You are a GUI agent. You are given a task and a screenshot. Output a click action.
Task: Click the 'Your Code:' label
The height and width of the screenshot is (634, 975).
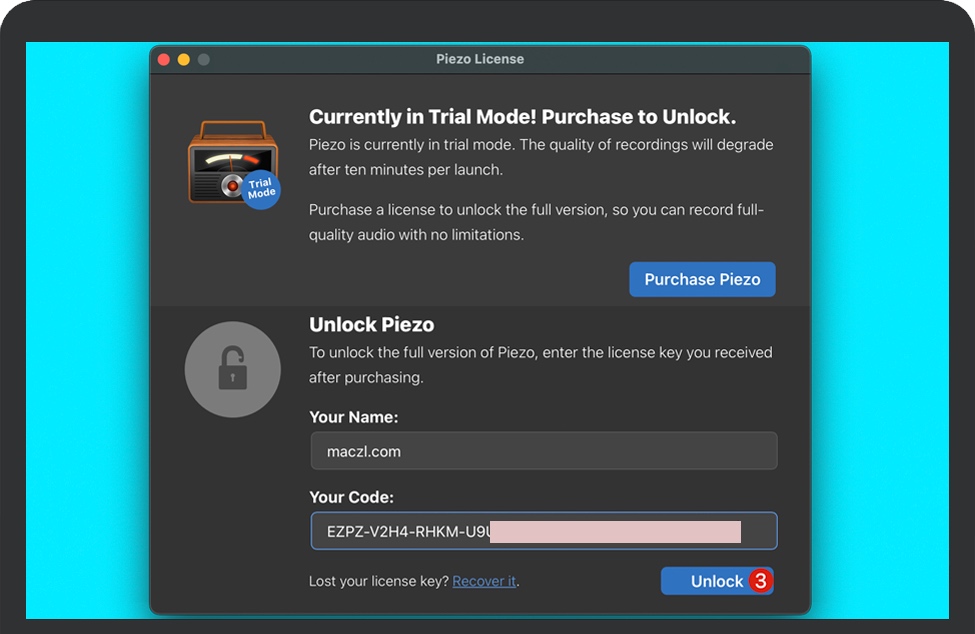tap(351, 497)
